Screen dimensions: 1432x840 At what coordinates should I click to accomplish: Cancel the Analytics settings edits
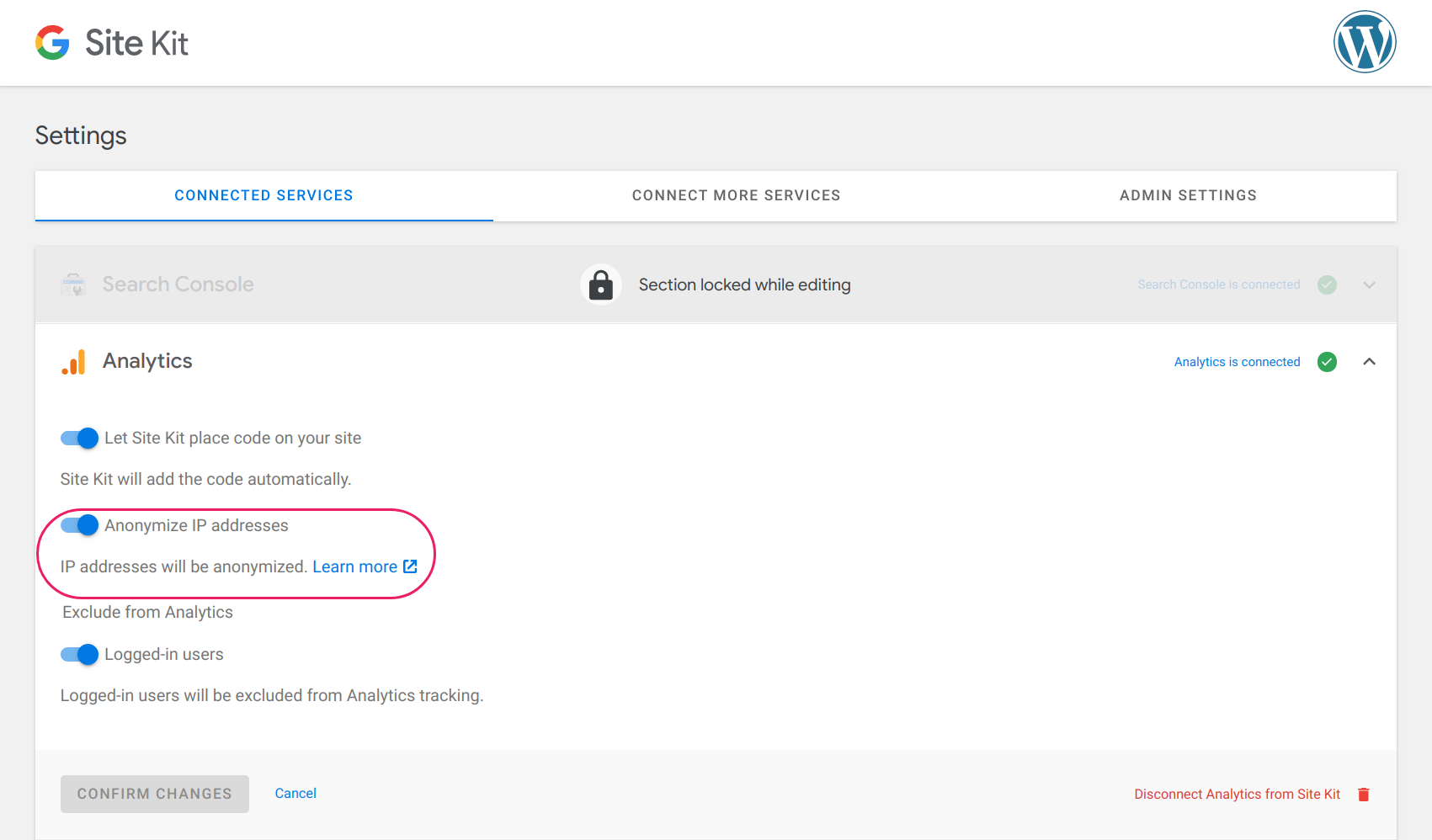click(295, 793)
